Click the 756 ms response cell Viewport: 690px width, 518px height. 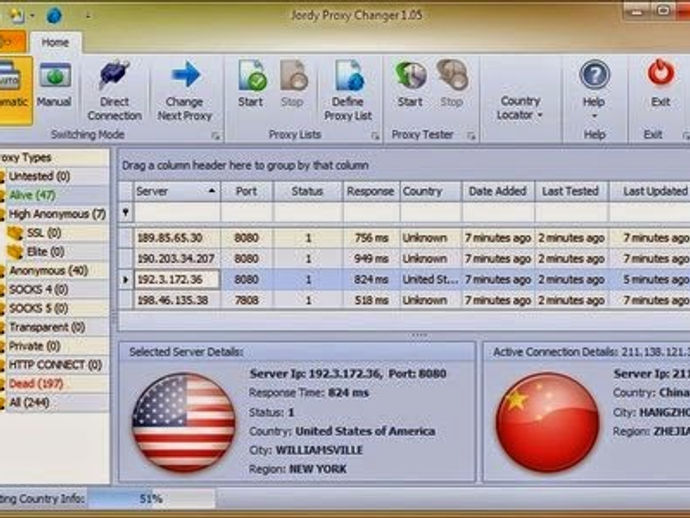pos(371,238)
